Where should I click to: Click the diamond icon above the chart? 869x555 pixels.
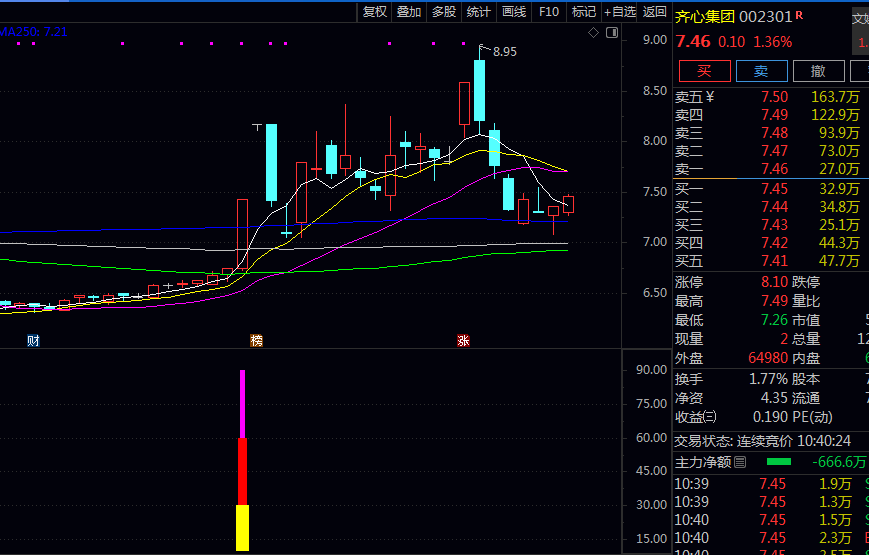[x=594, y=33]
